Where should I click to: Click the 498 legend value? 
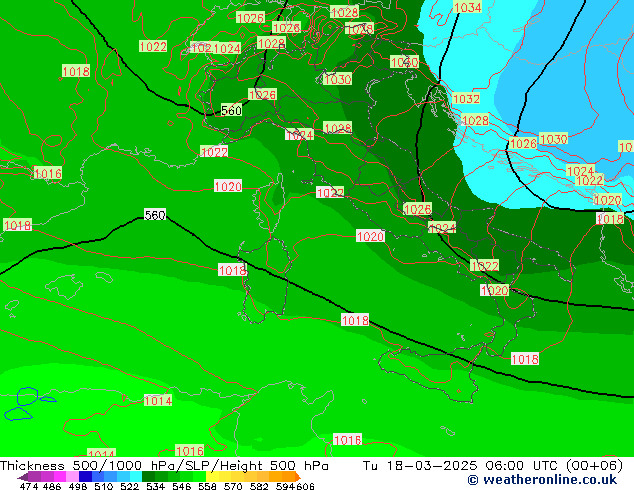[x=78, y=486]
